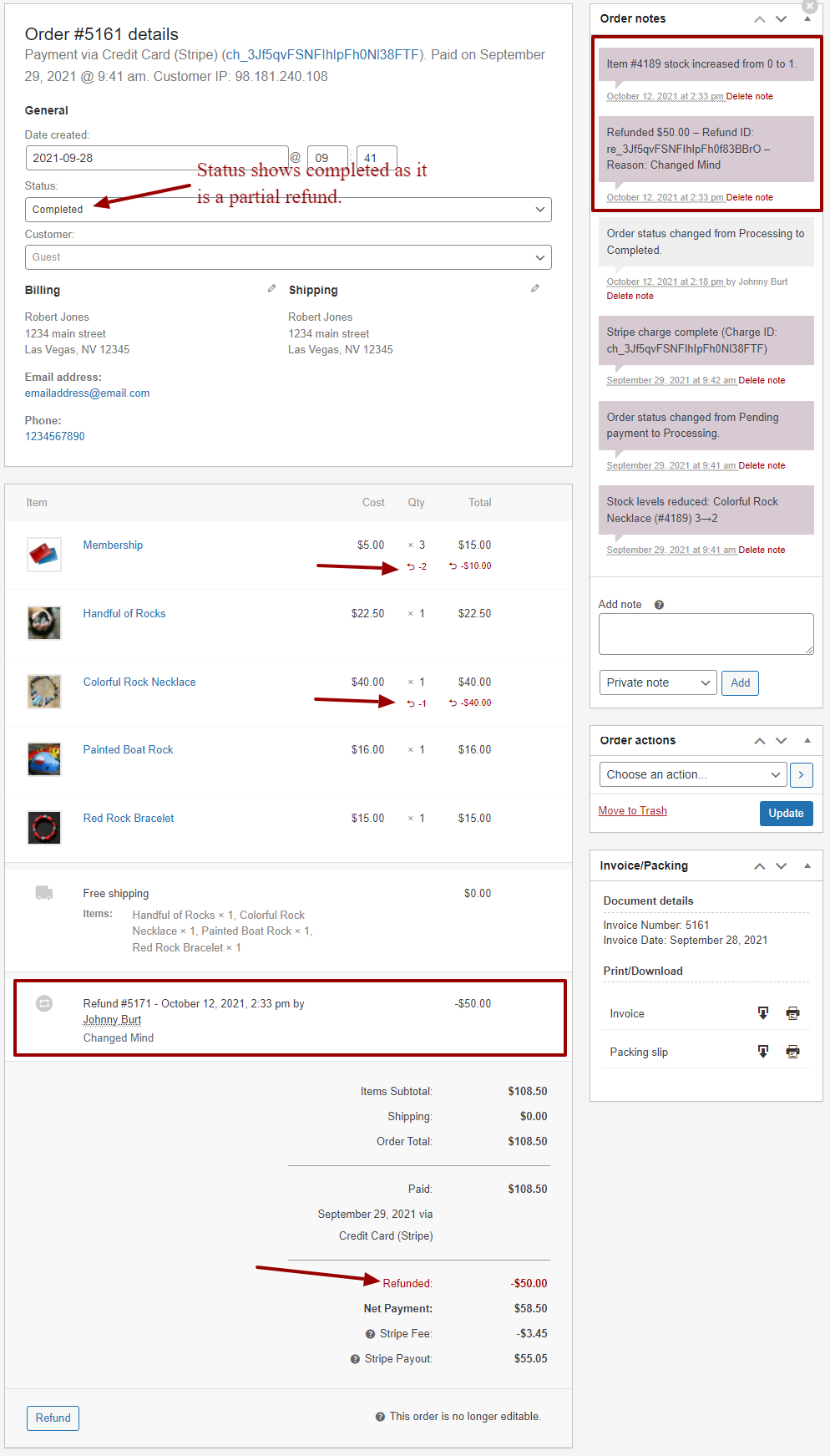
Task: Open the Handful of Rocks link
Action: pyautogui.click(x=124, y=614)
